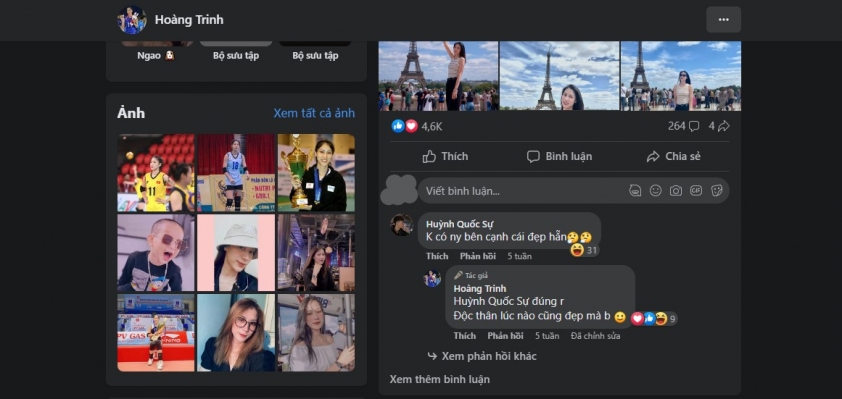Expand Xem thêm bình luận
The width and height of the screenshot is (842, 399).
[439, 379]
